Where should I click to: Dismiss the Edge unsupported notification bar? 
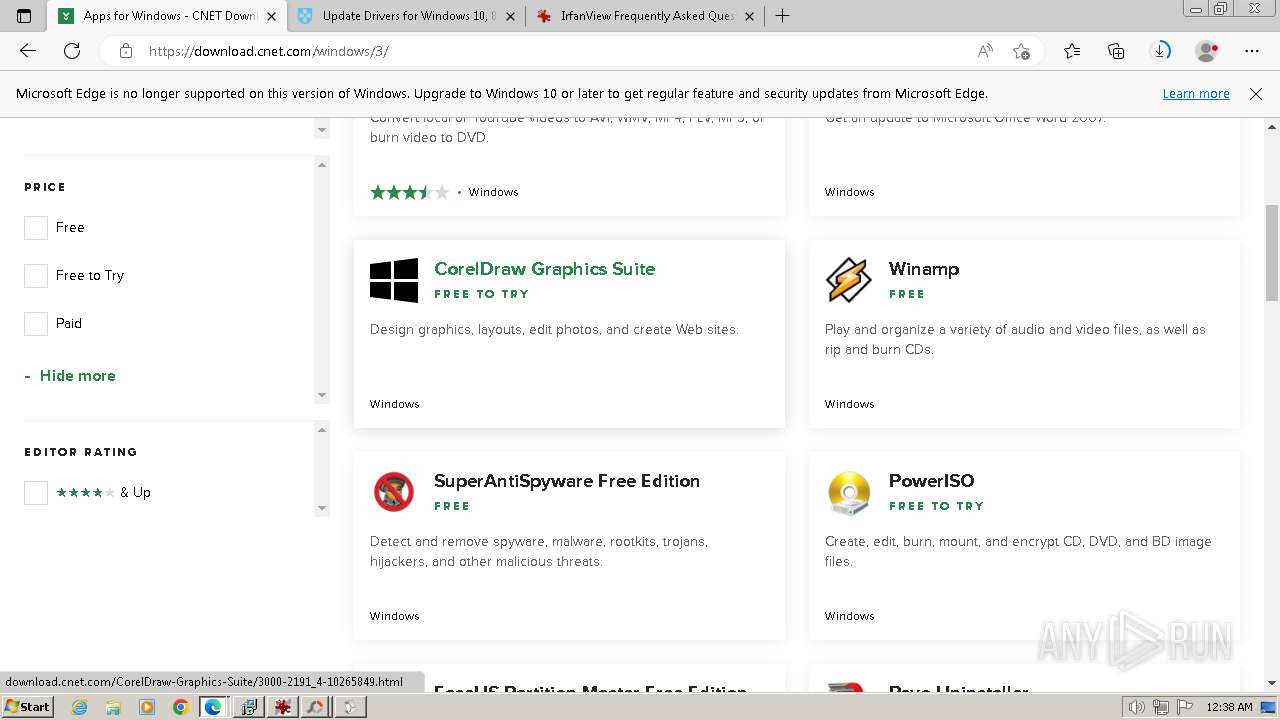(1256, 94)
